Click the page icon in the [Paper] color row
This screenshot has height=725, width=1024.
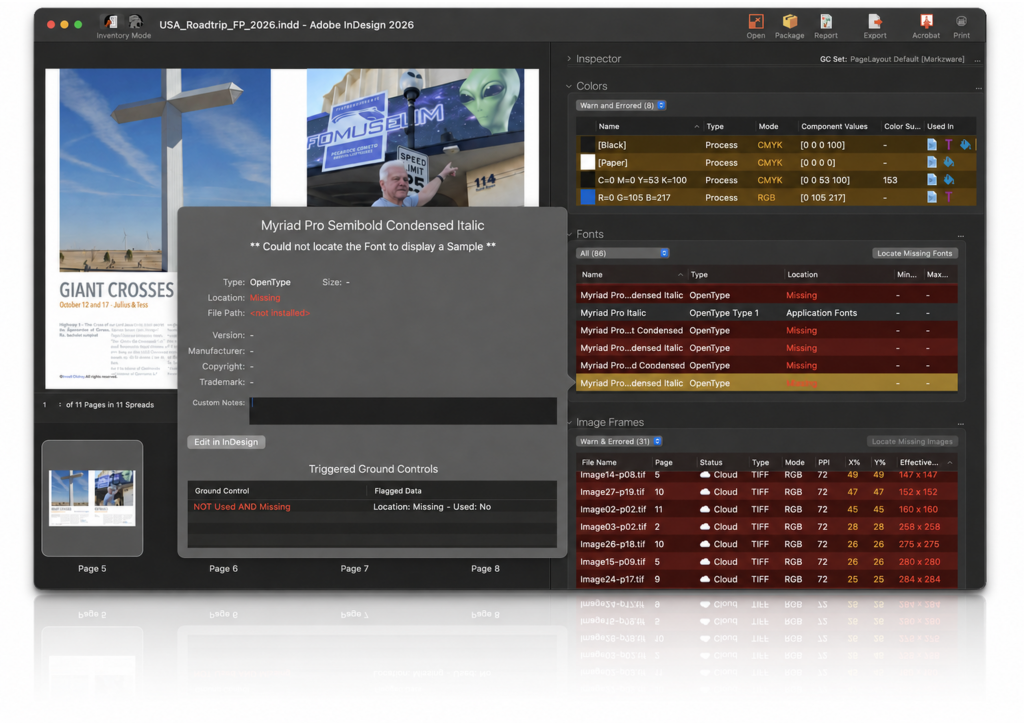(932, 163)
